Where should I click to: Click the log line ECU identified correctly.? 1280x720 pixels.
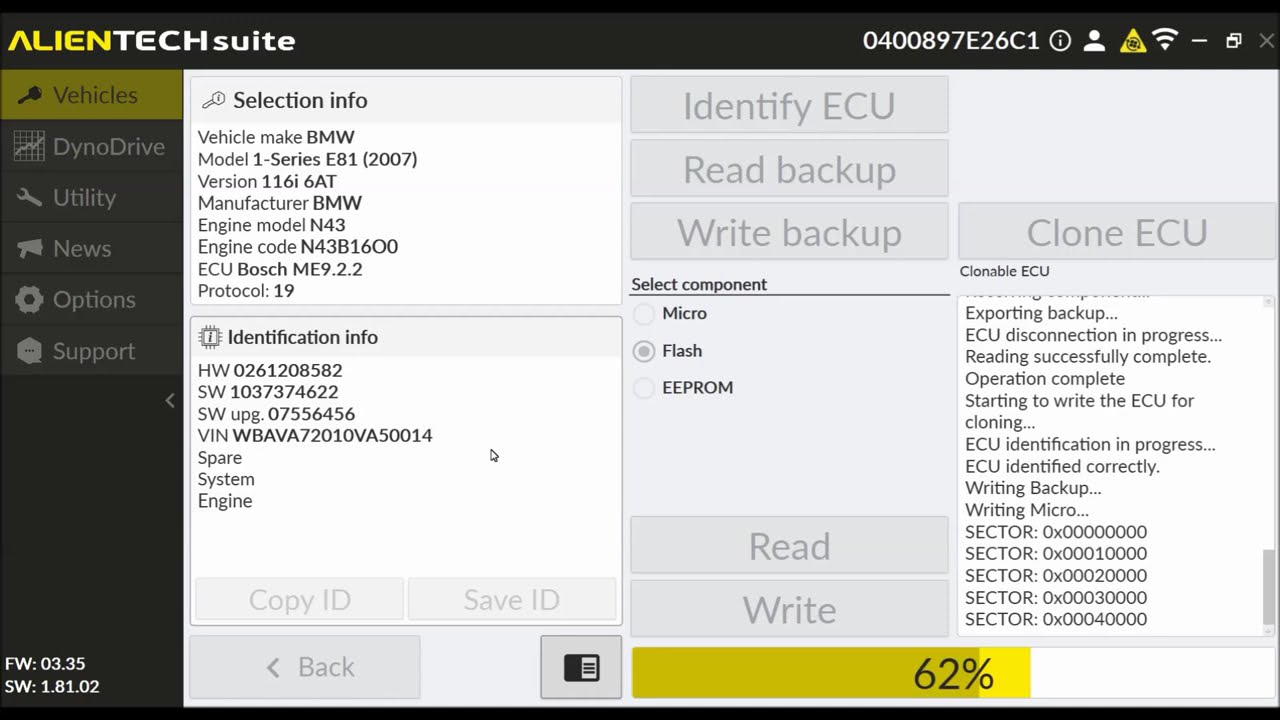1062,466
